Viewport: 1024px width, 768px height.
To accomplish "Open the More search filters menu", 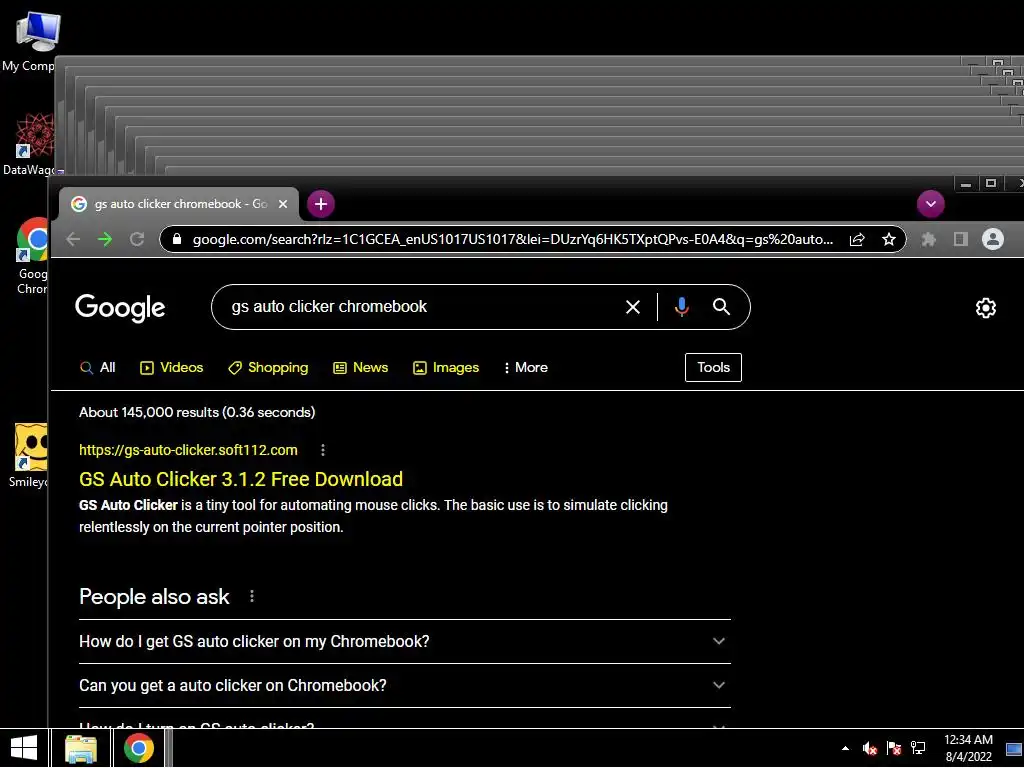I will click(x=526, y=368).
